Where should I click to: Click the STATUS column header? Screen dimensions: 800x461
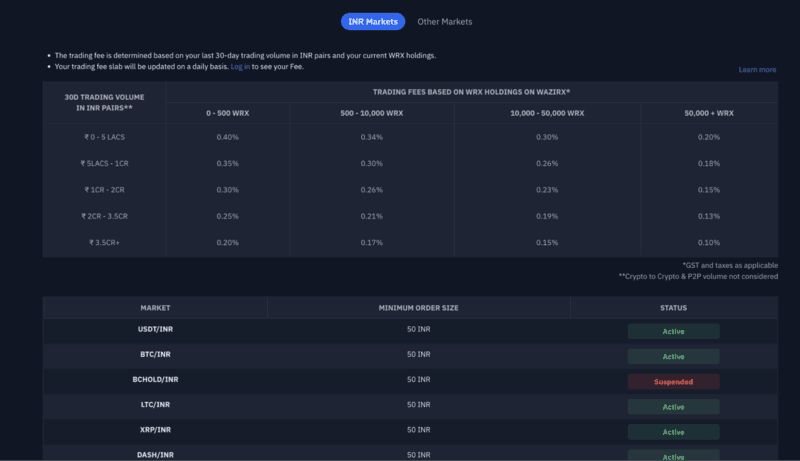[673, 308]
